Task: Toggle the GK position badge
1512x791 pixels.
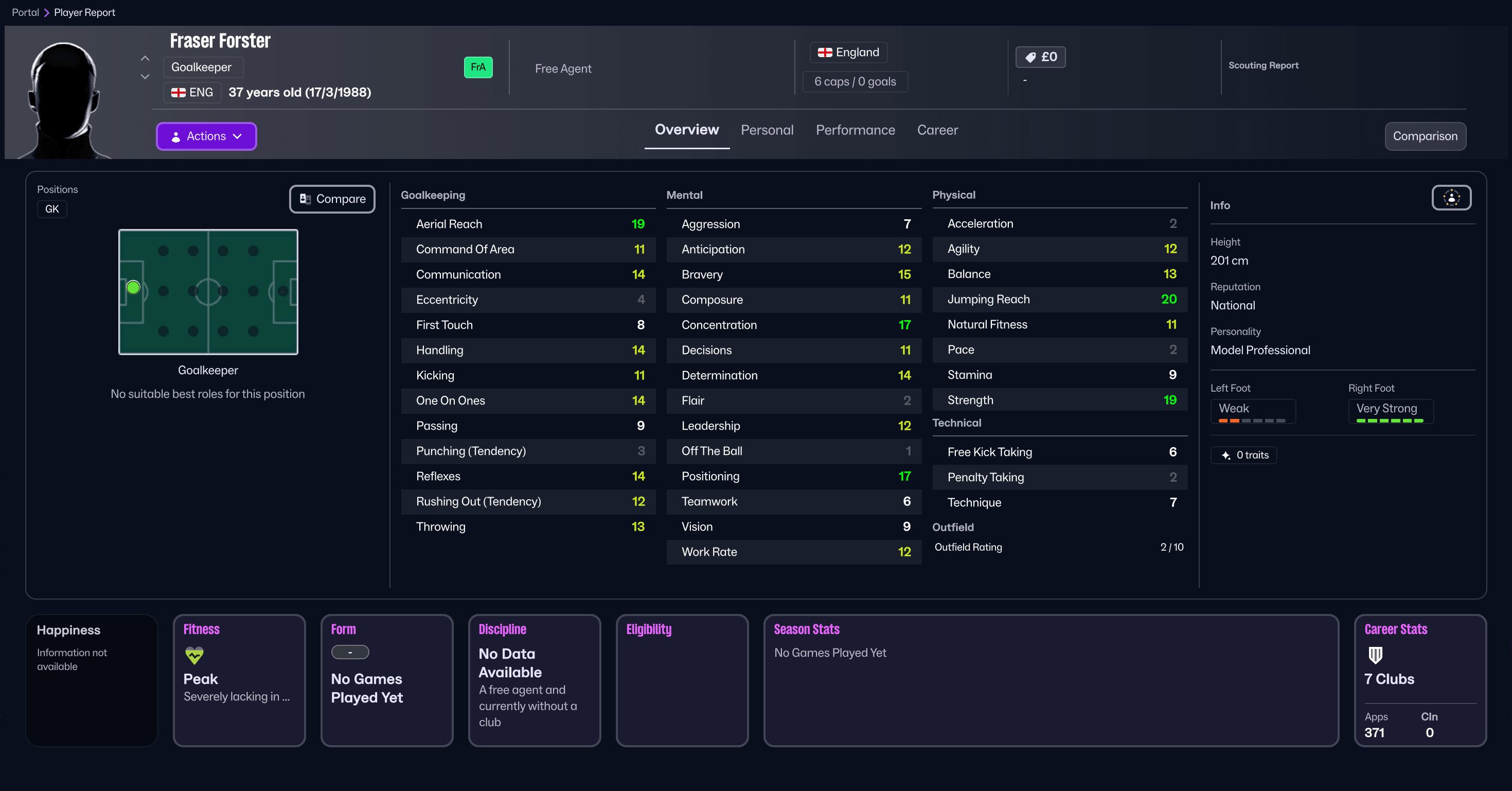Action: tap(51, 208)
